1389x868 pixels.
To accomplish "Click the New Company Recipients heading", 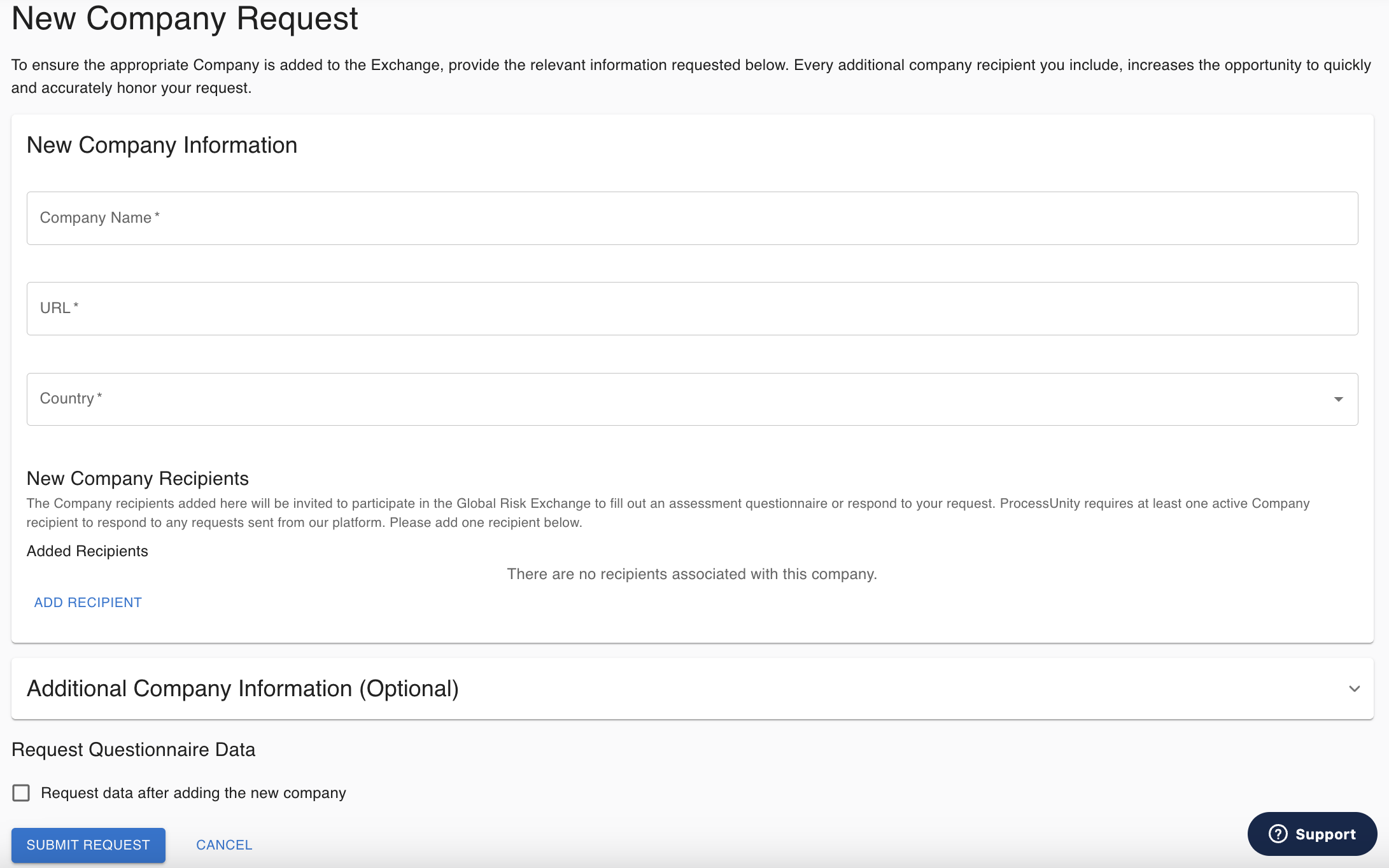I will click(137, 478).
